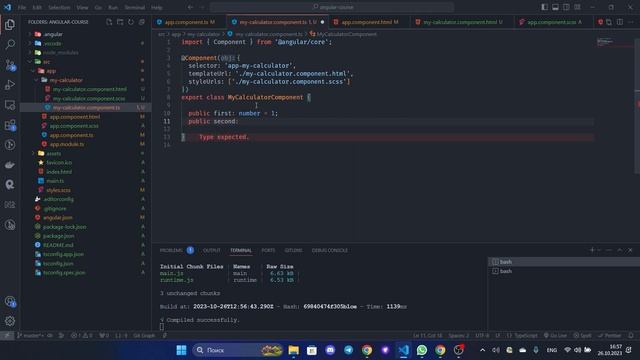Open the Docker view in the activity bar
This screenshot has height=360, width=640.
(10, 165)
